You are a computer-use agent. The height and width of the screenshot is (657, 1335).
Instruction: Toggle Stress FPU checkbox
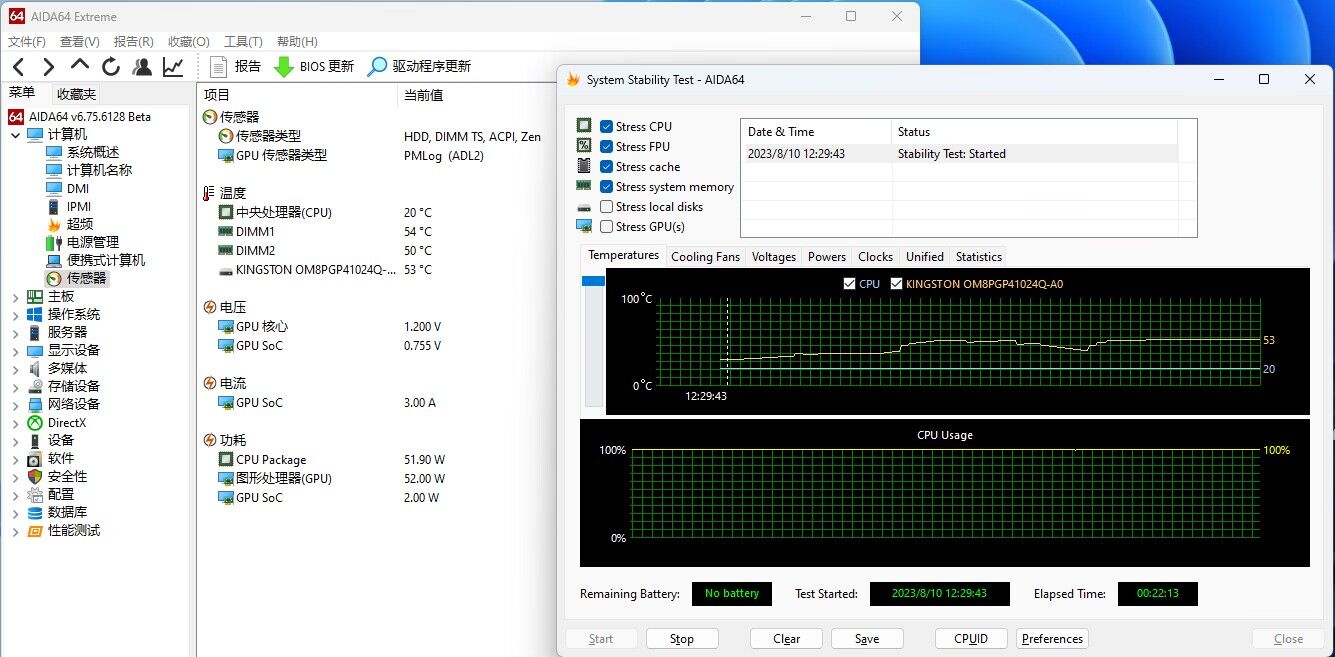606,146
